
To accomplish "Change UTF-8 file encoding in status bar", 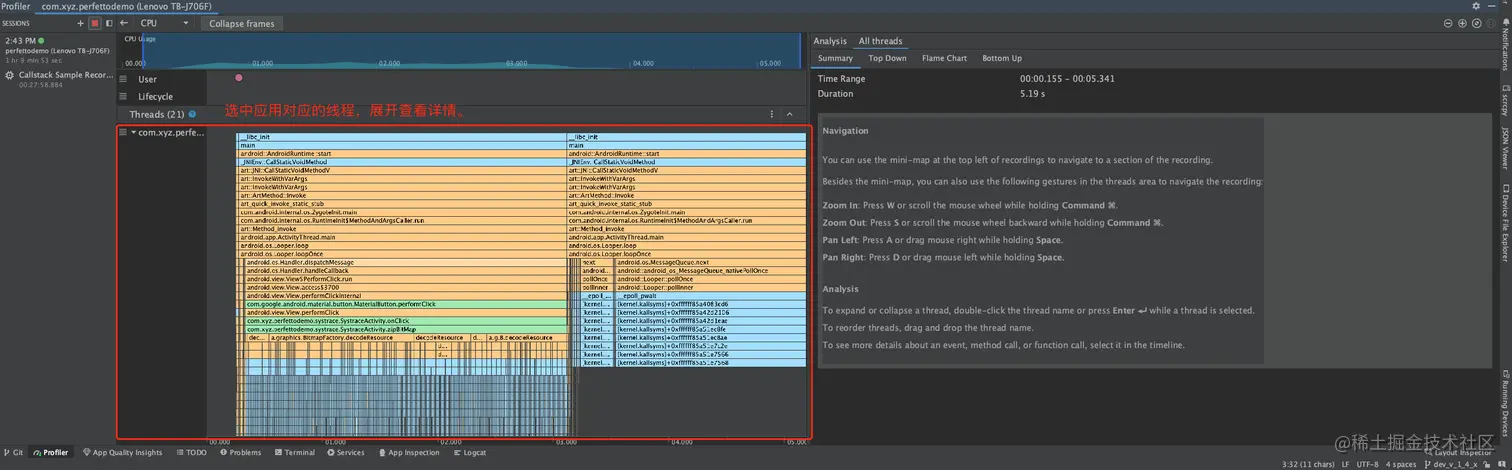I will 1370,465.
